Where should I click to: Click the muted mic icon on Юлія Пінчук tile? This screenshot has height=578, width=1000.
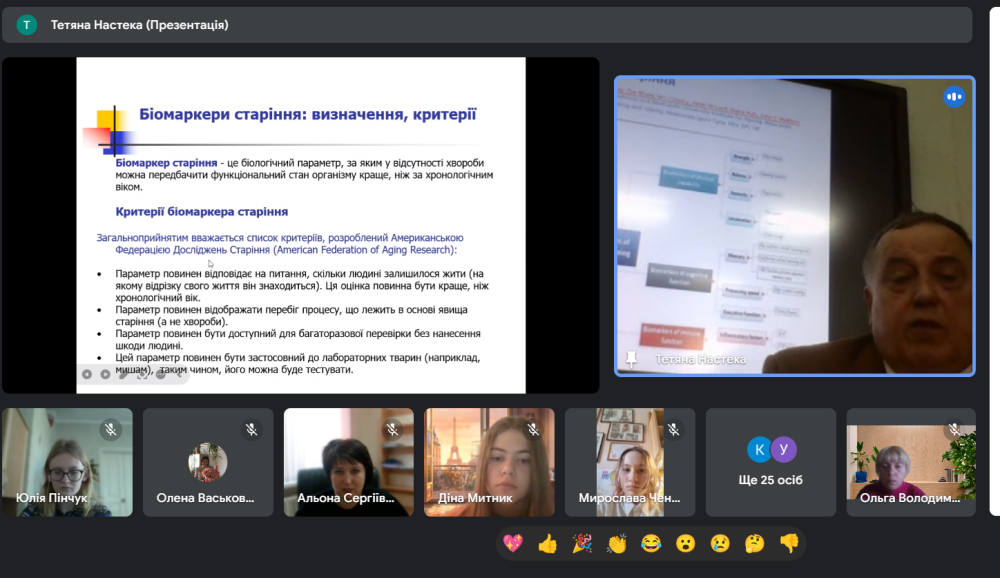pyautogui.click(x=111, y=430)
